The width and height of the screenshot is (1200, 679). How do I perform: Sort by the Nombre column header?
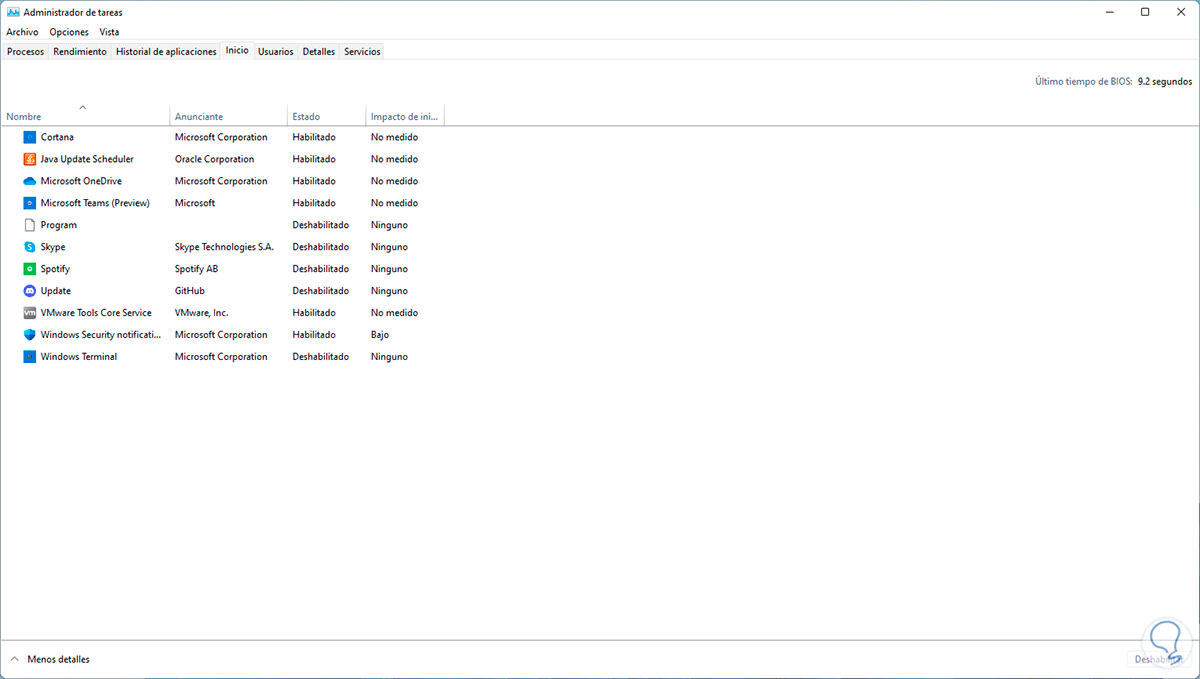click(85, 116)
